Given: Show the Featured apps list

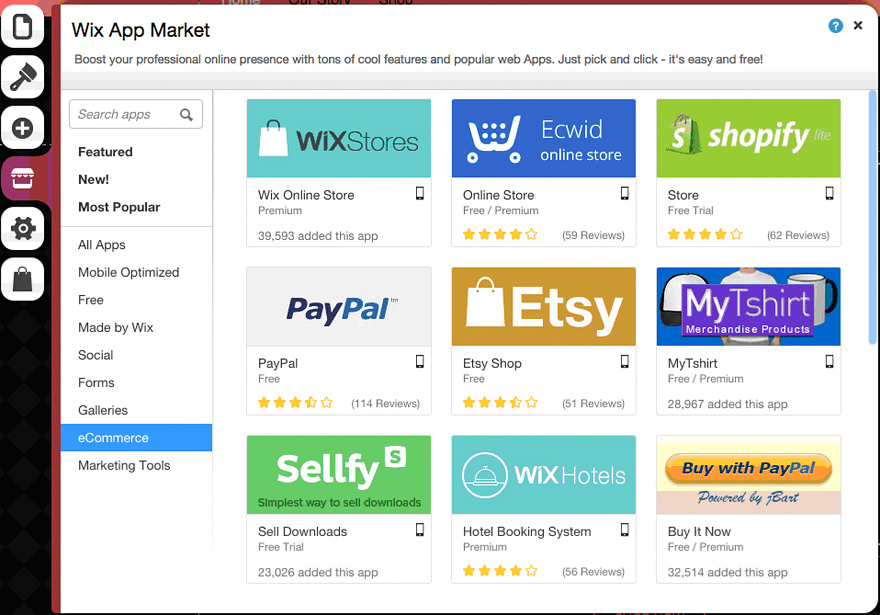Looking at the screenshot, I should 105,152.
